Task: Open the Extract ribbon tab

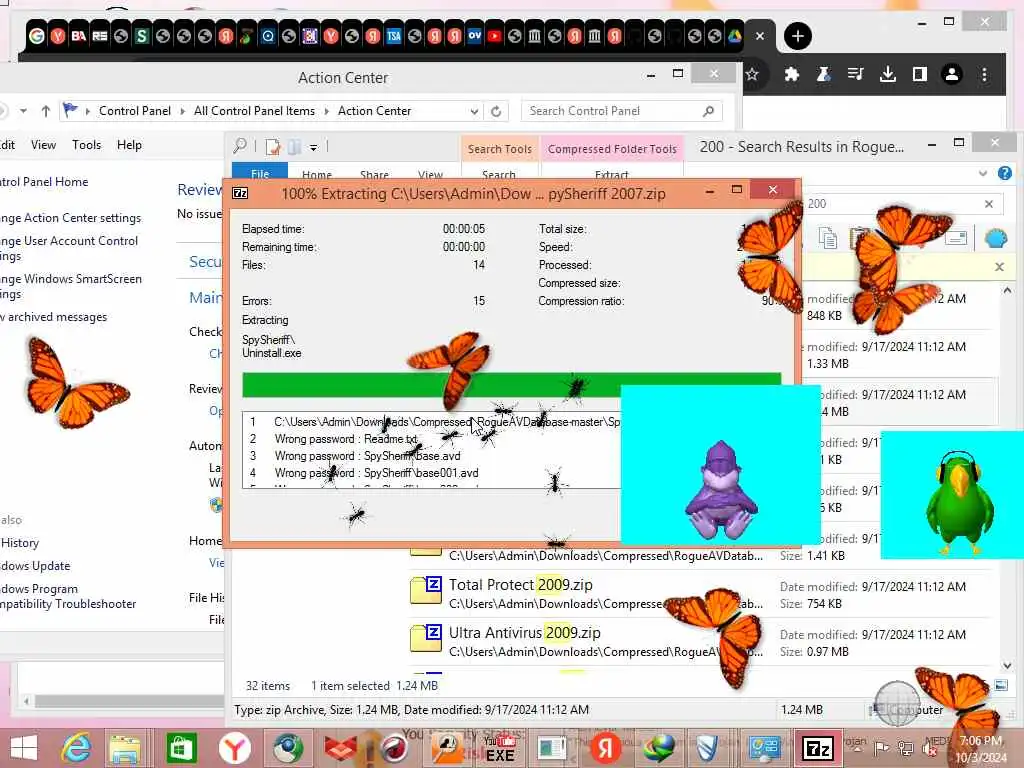Action: [612, 173]
